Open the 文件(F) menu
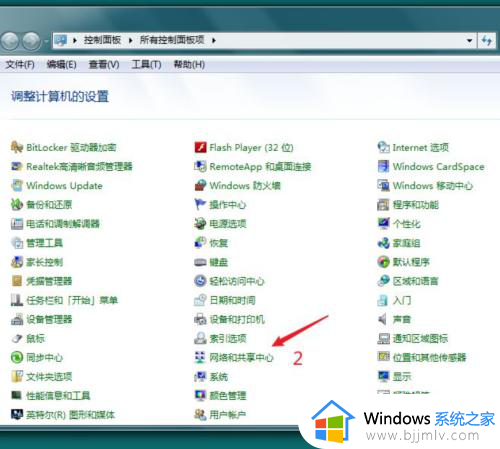The height and width of the screenshot is (449, 500). click(20, 64)
